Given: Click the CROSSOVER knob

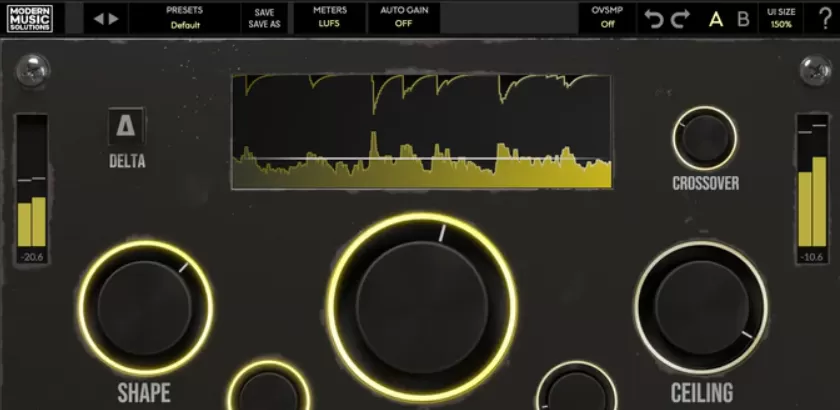Looking at the screenshot, I should coord(704,138).
